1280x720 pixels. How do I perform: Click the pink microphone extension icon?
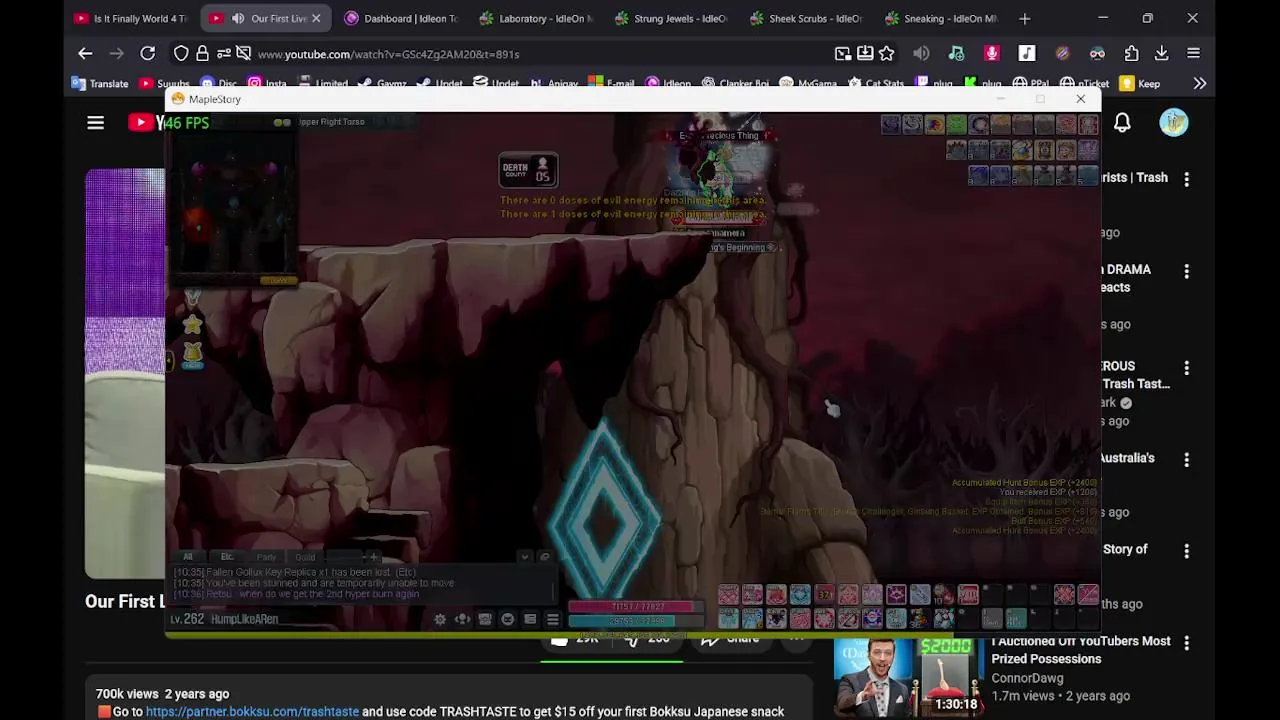pos(992,54)
